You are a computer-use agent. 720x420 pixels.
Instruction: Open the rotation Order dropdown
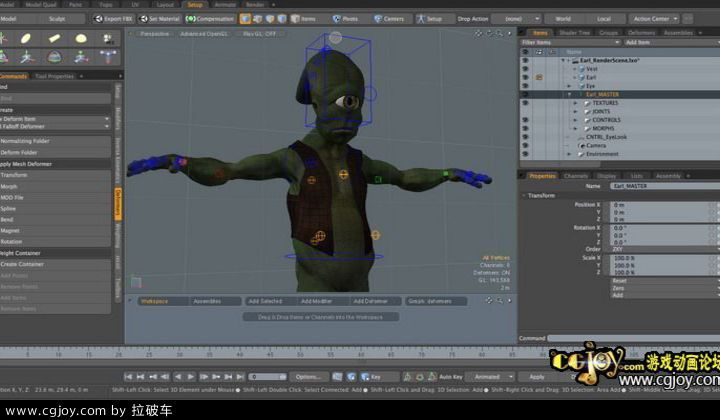(x=665, y=249)
